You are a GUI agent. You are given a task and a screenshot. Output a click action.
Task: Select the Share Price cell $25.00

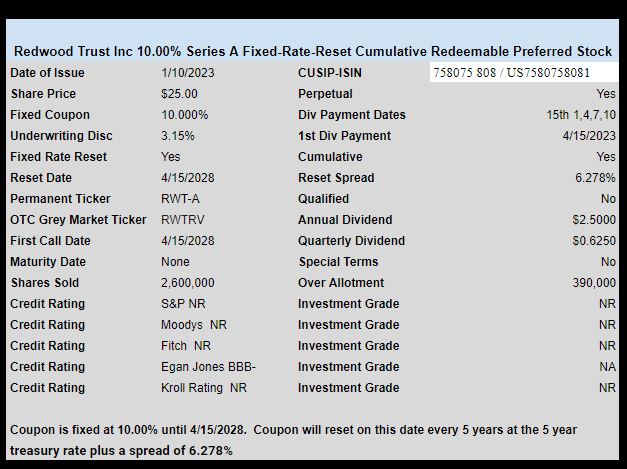(x=179, y=94)
